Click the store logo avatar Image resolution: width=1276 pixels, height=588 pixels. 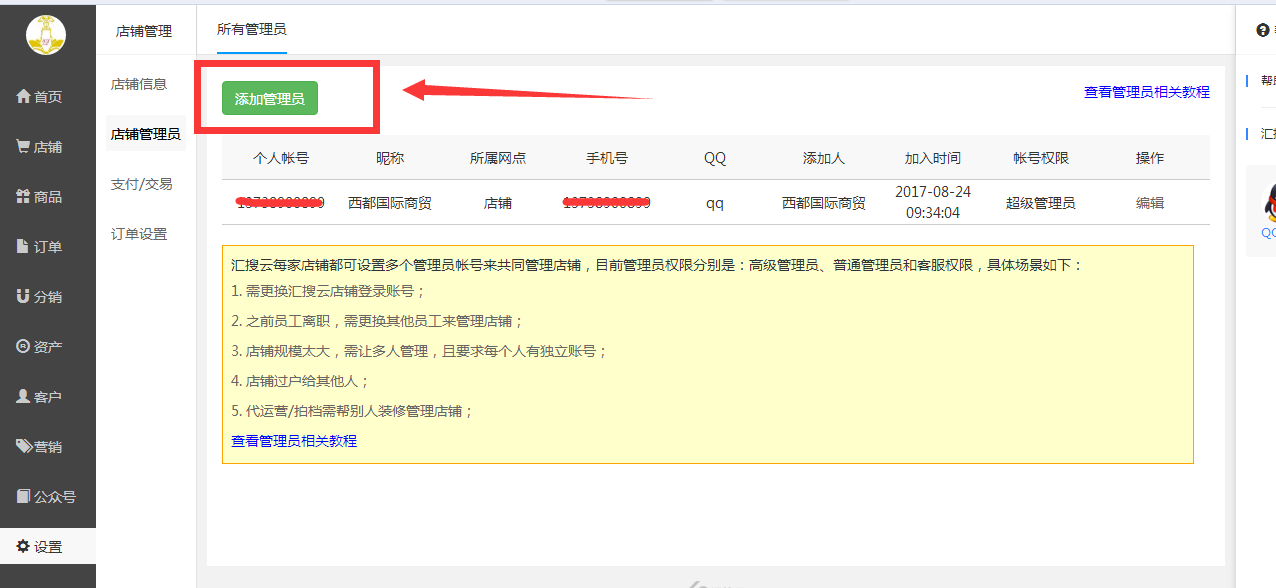[46, 35]
